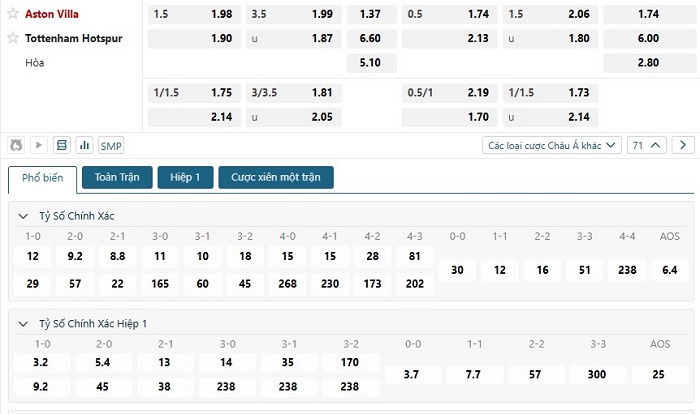The width and height of the screenshot is (700, 414).
Task: Open the 'Các loại cược Châu Á khác' dropdown
Action: tap(552, 145)
